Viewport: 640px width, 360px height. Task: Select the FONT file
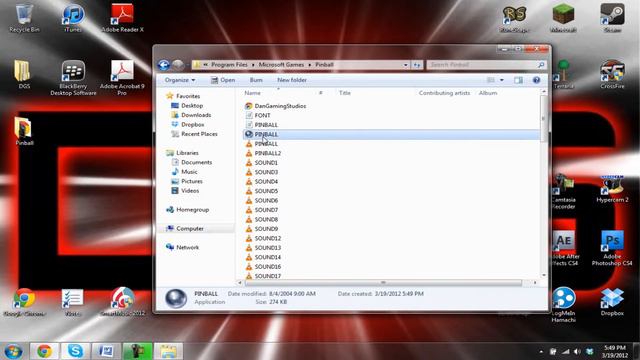(x=262, y=116)
